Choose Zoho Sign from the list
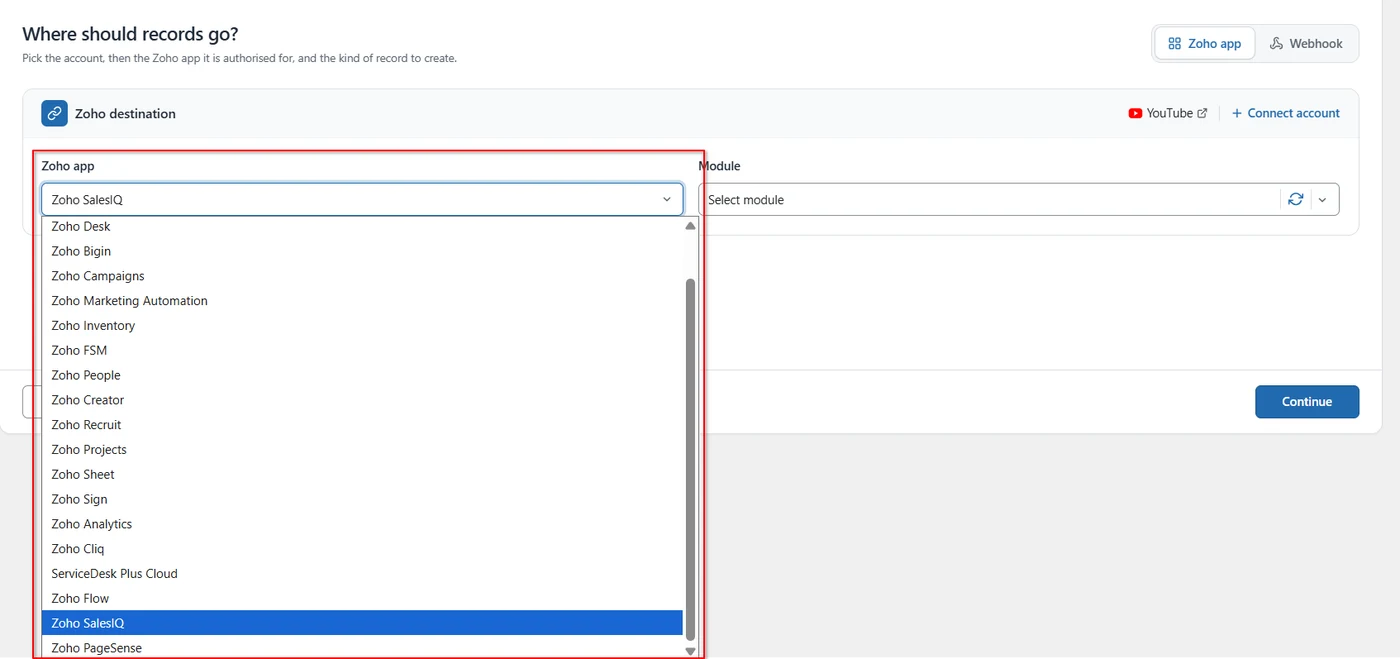This screenshot has height=659, width=1400. [362, 499]
